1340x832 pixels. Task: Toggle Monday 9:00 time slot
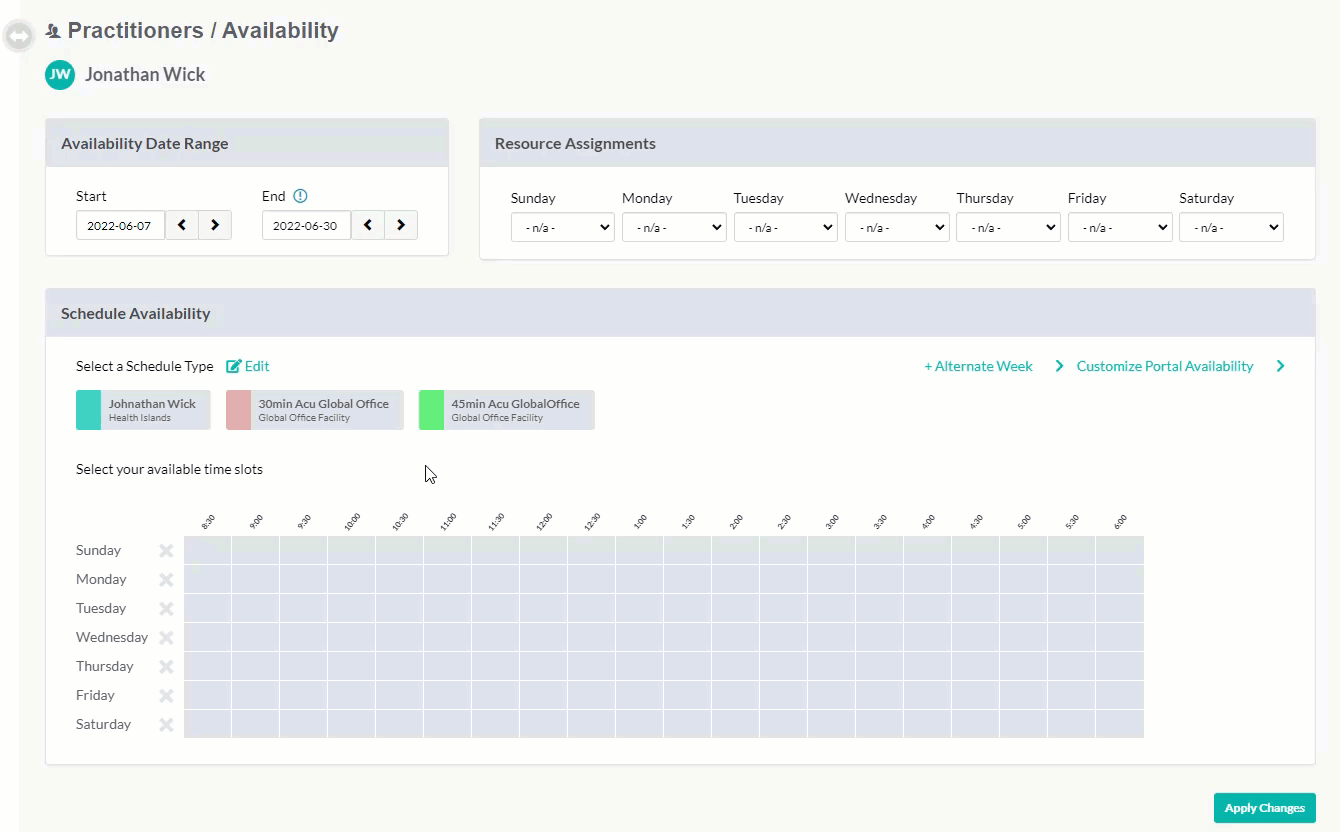(256, 579)
